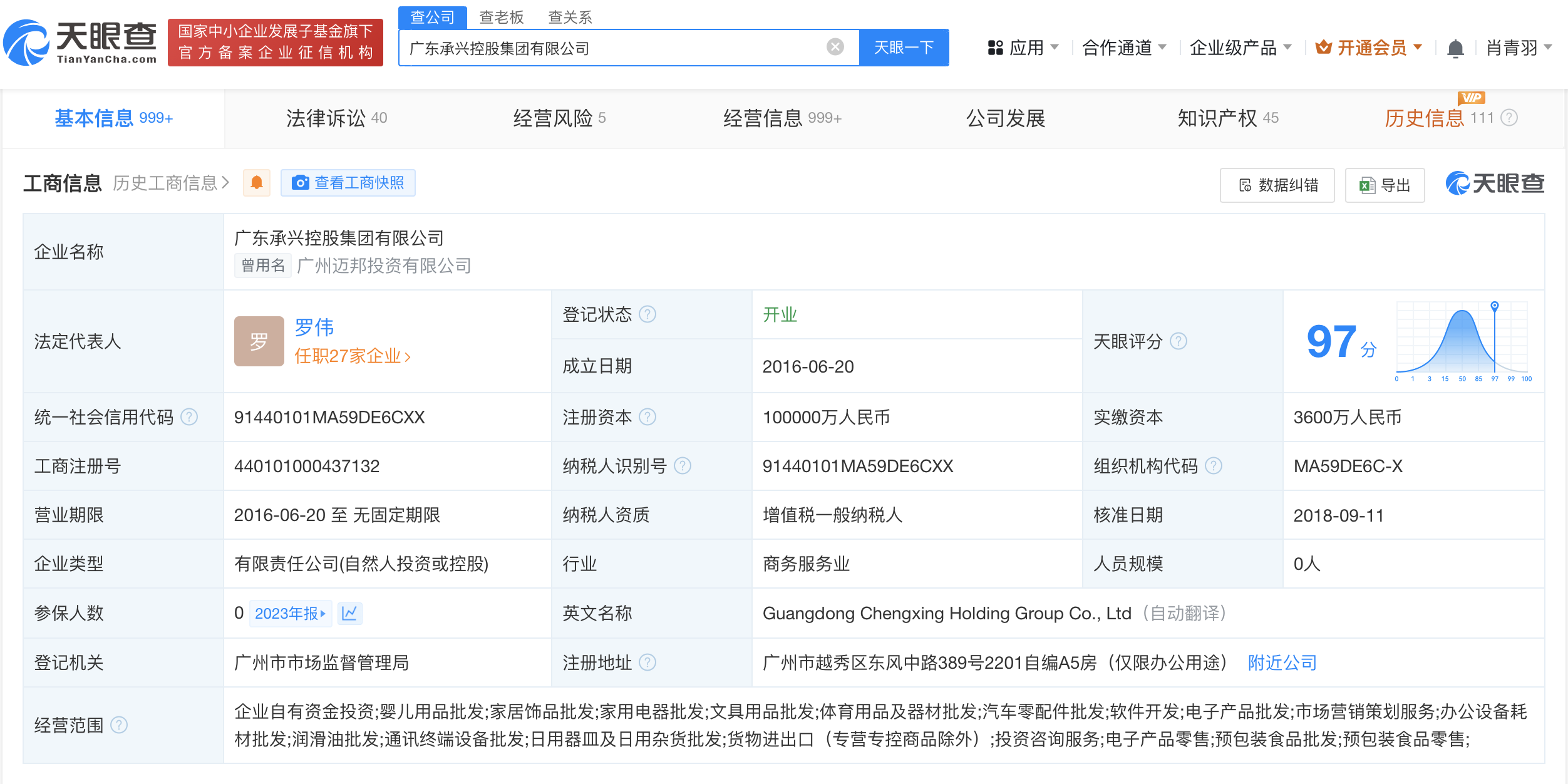Click the camera icon on 查看工商快照
1568x784 pixels.
(301, 182)
